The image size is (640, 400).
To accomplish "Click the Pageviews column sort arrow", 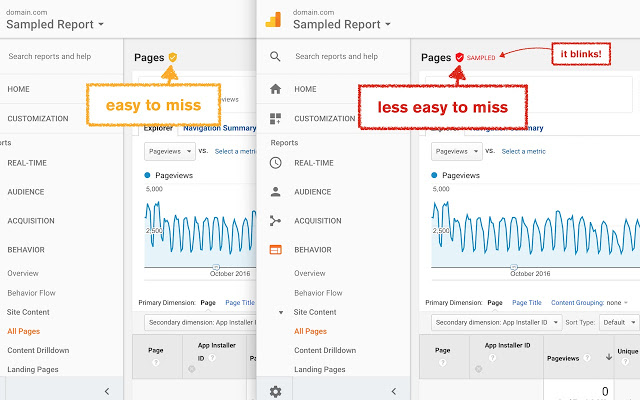I will tap(608, 357).
